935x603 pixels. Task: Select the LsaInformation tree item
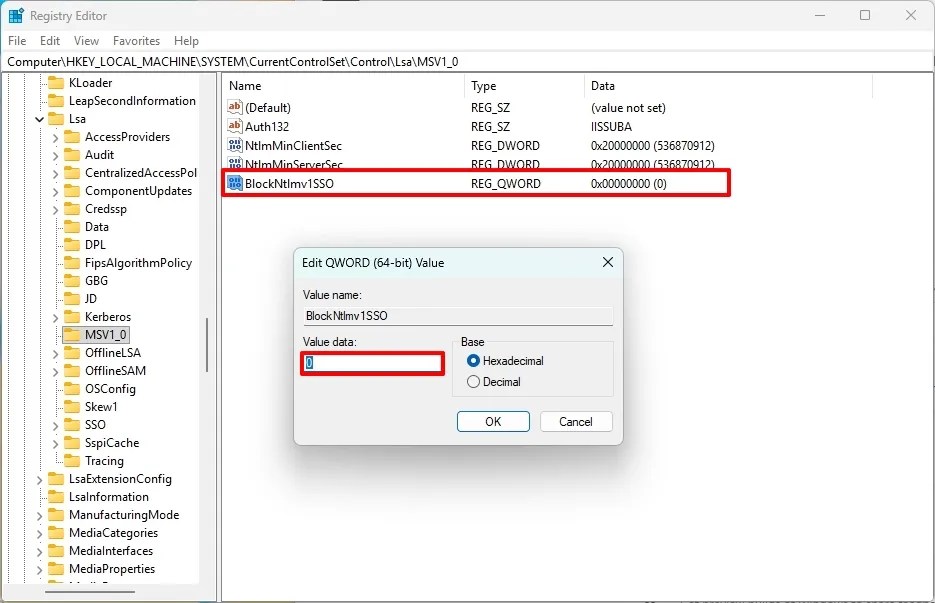109,497
